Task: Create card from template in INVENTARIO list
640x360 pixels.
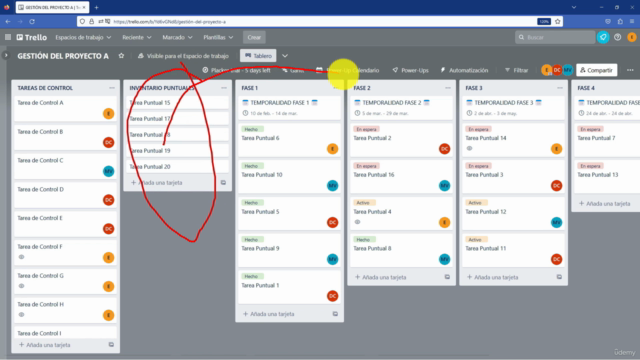Action: (x=223, y=182)
